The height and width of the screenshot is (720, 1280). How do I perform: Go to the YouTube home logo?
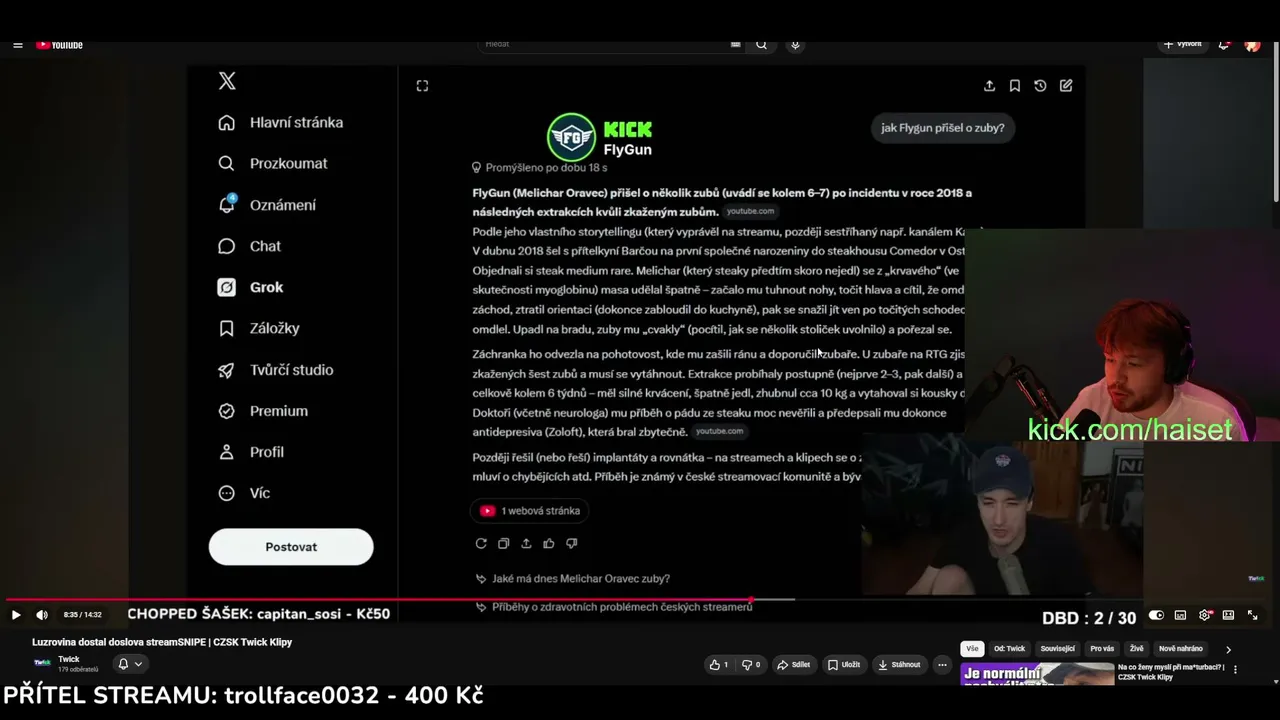pyautogui.click(x=59, y=45)
